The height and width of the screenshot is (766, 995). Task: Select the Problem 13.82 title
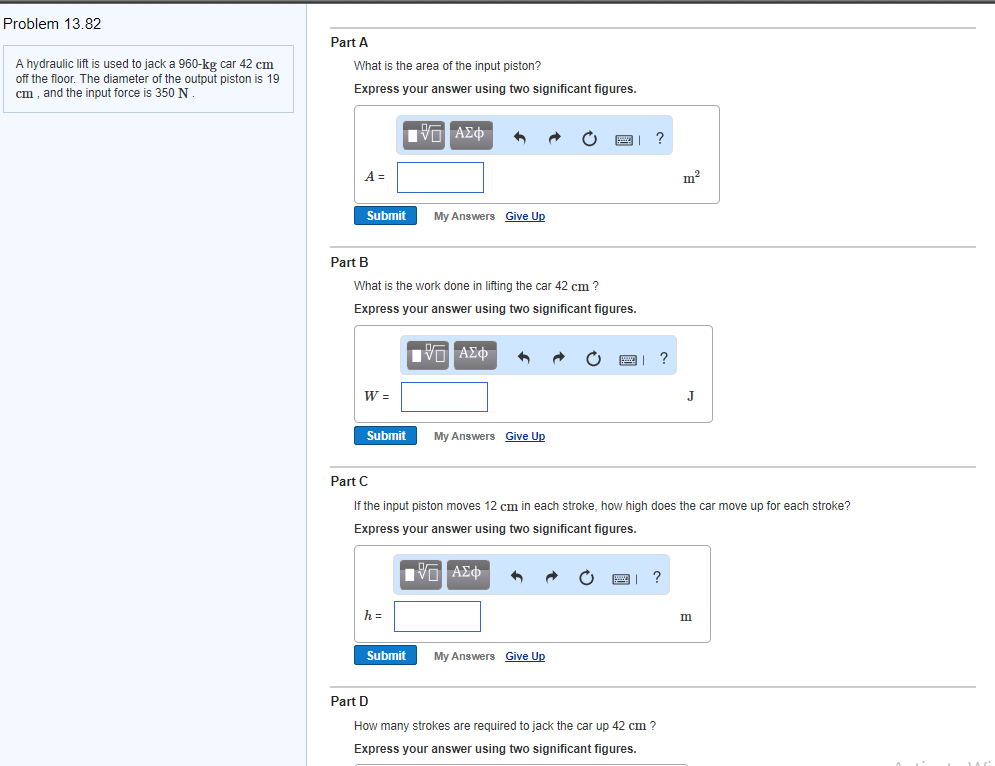click(x=52, y=24)
